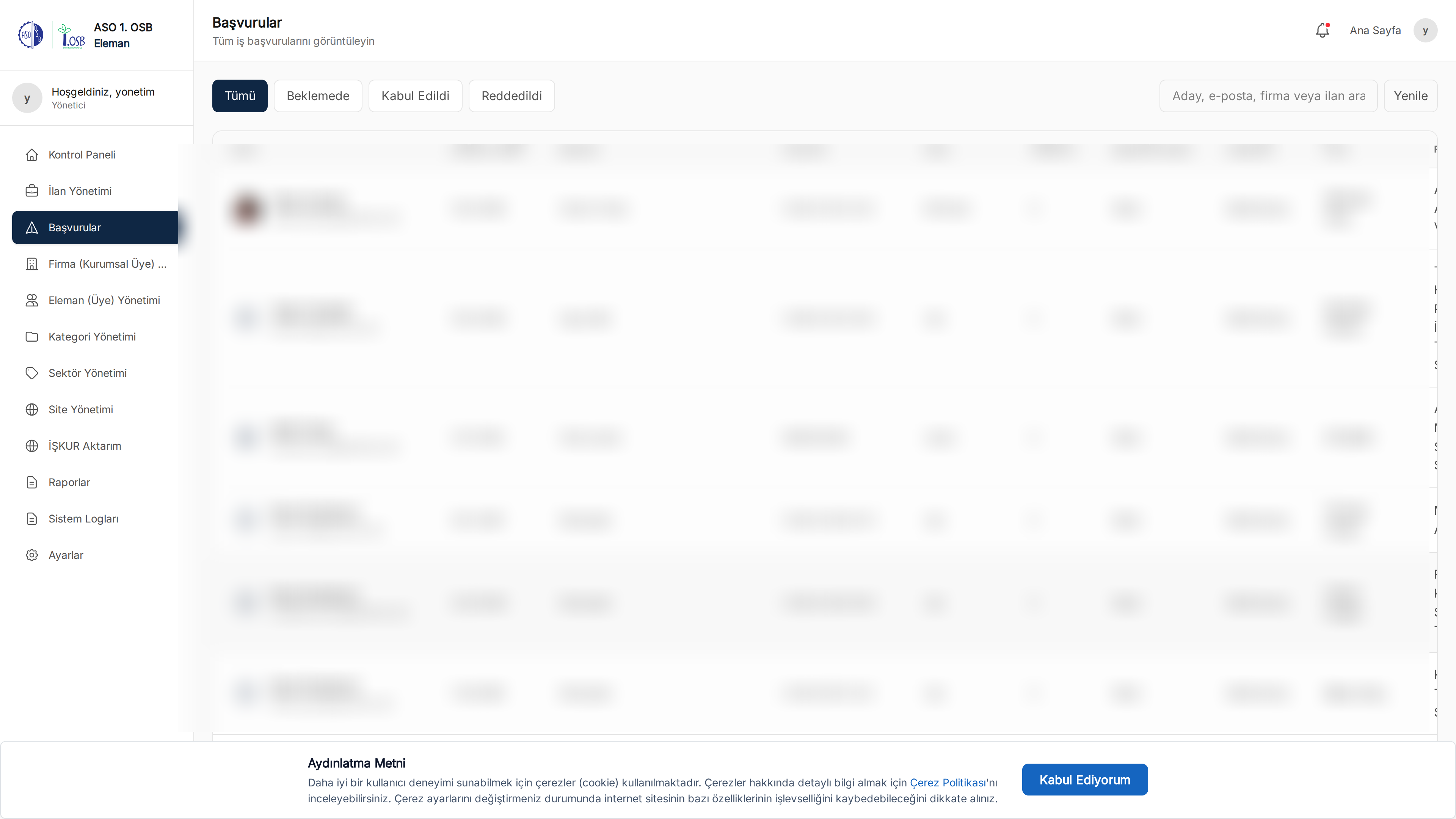Click the Site Yönetimi globe icon
The height and width of the screenshot is (819, 1456).
(31, 410)
